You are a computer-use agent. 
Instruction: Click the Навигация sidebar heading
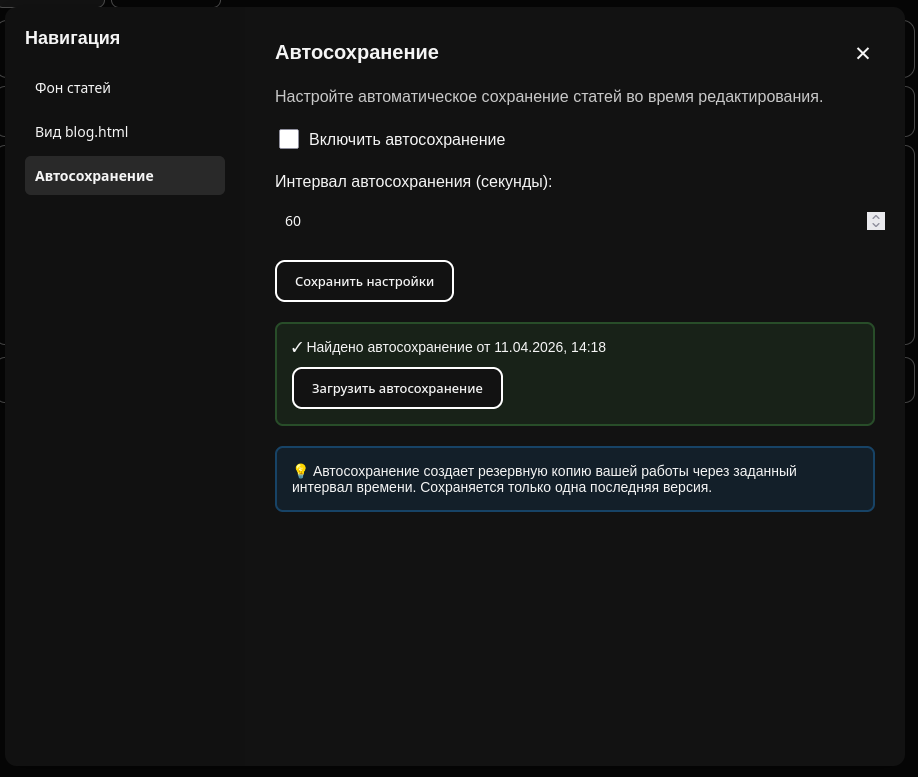click(x=72, y=38)
